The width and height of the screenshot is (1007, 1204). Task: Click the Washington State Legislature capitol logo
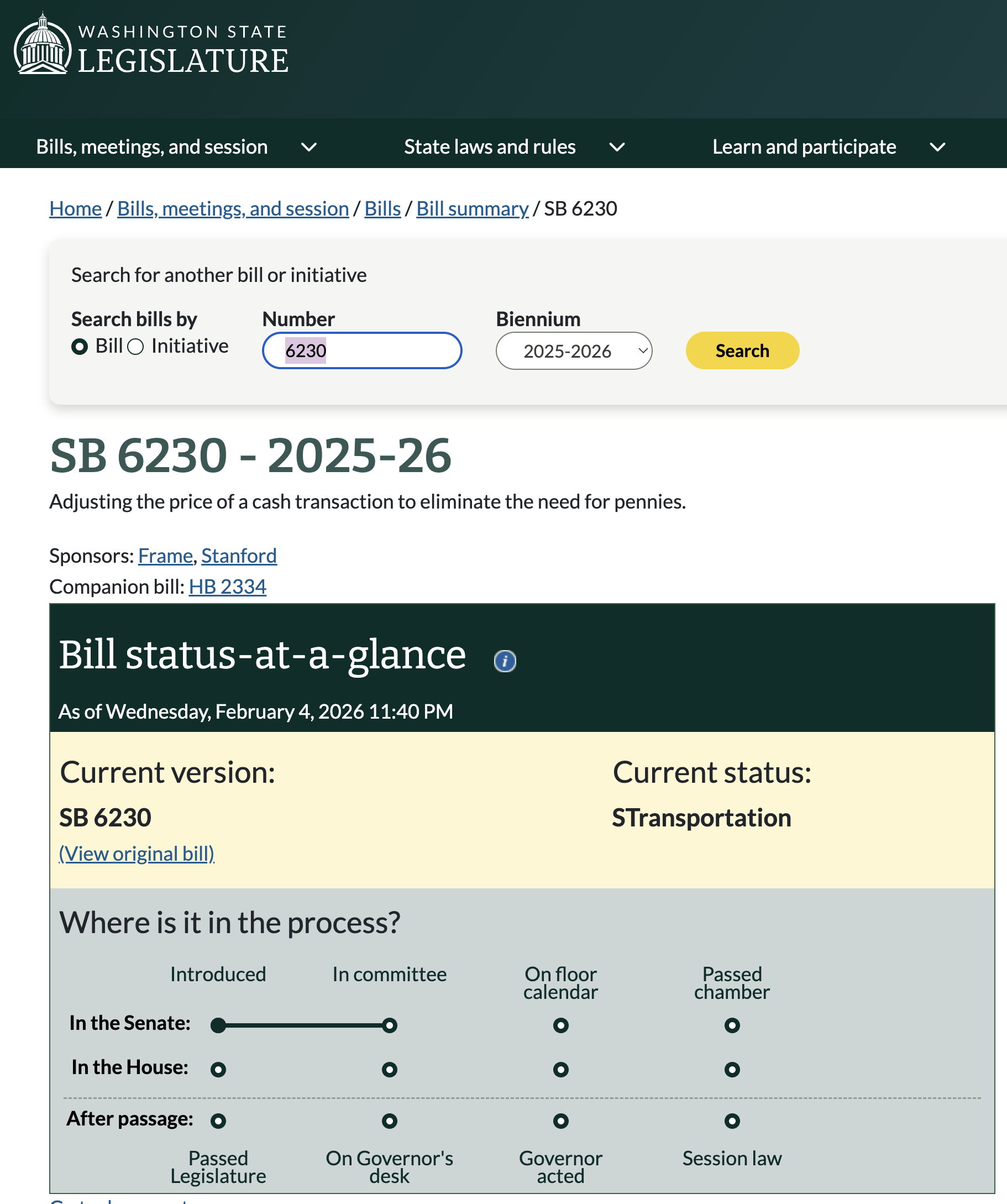click(43, 45)
